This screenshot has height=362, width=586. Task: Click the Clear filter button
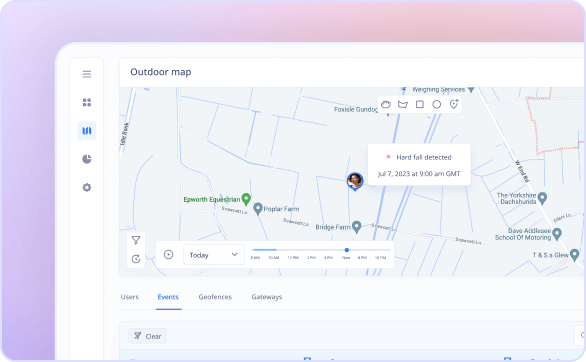(x=148, y=336)
